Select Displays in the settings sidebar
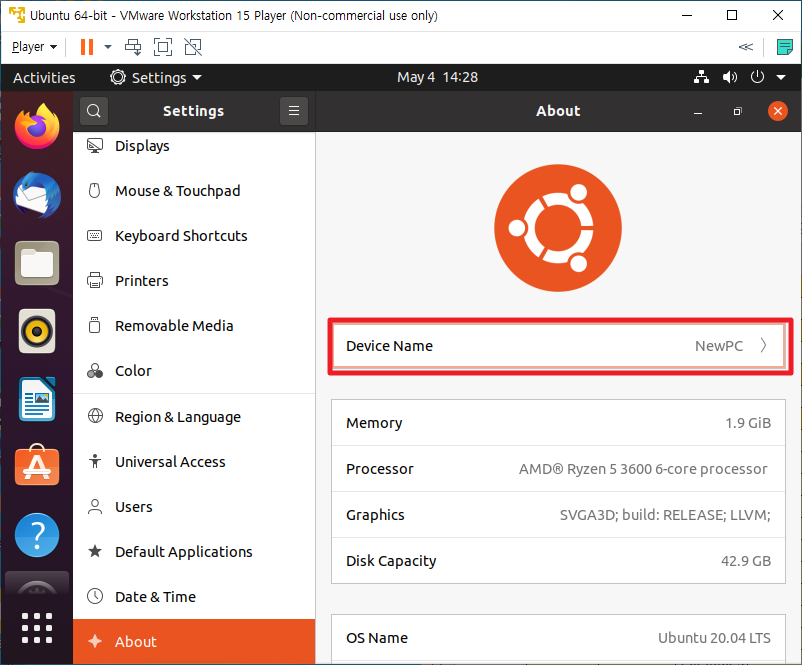The height and width of the screenshot is (665, 802). pos(194,146)
